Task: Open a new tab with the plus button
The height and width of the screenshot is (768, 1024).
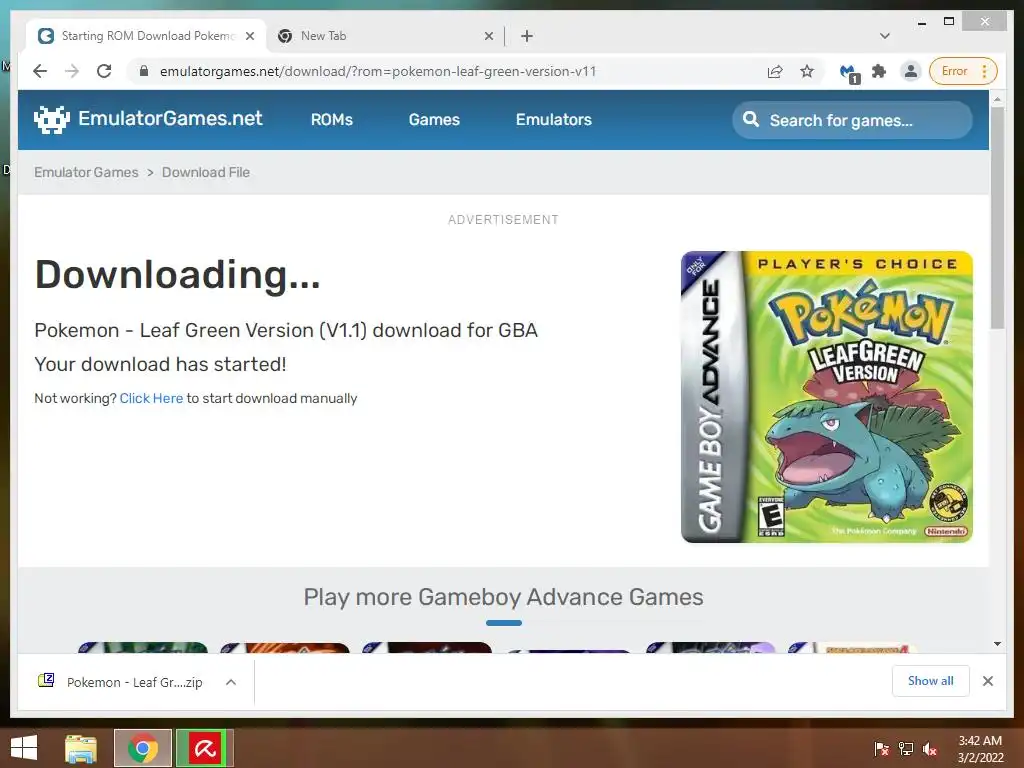Action: [x=527, y=36]
